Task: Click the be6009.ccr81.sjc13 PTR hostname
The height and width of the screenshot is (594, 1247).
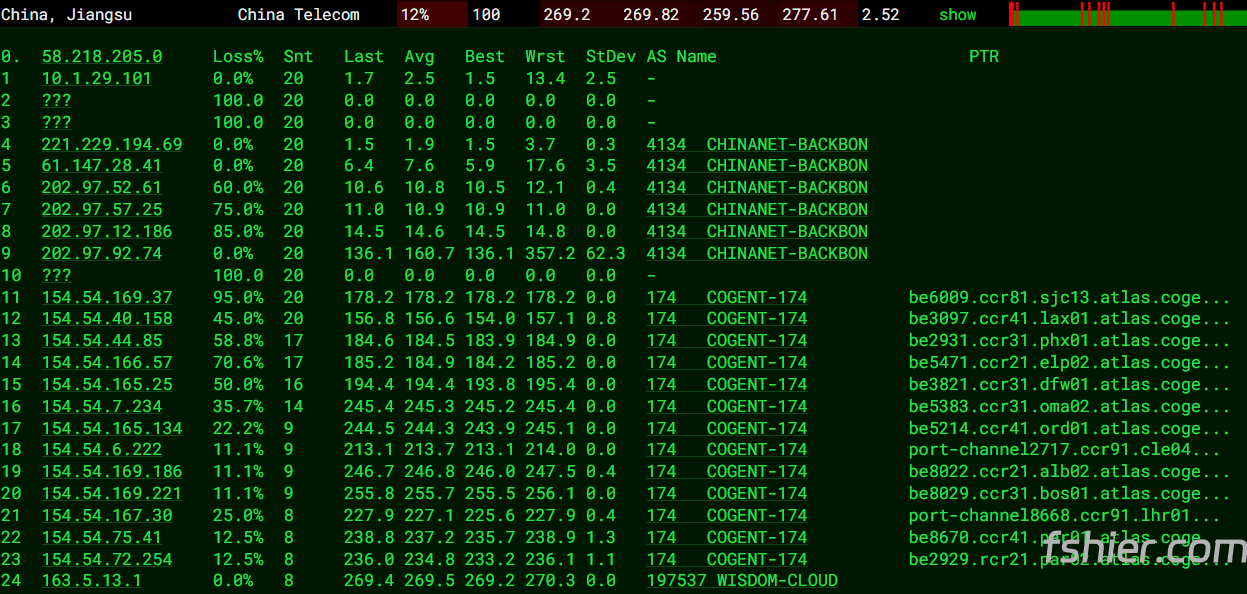Action: click(1068, 298)
